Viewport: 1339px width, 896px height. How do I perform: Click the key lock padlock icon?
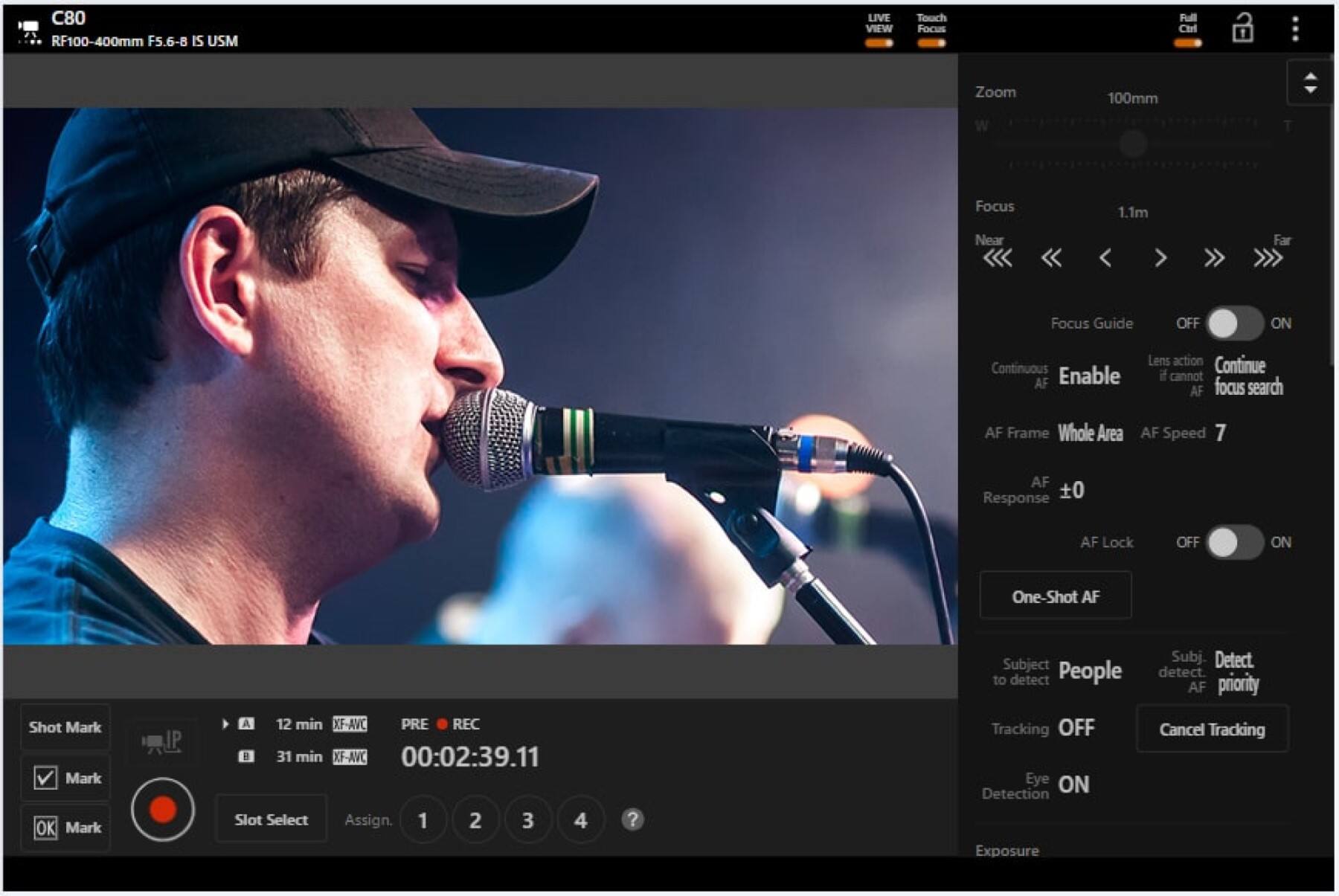(1242, 29)
